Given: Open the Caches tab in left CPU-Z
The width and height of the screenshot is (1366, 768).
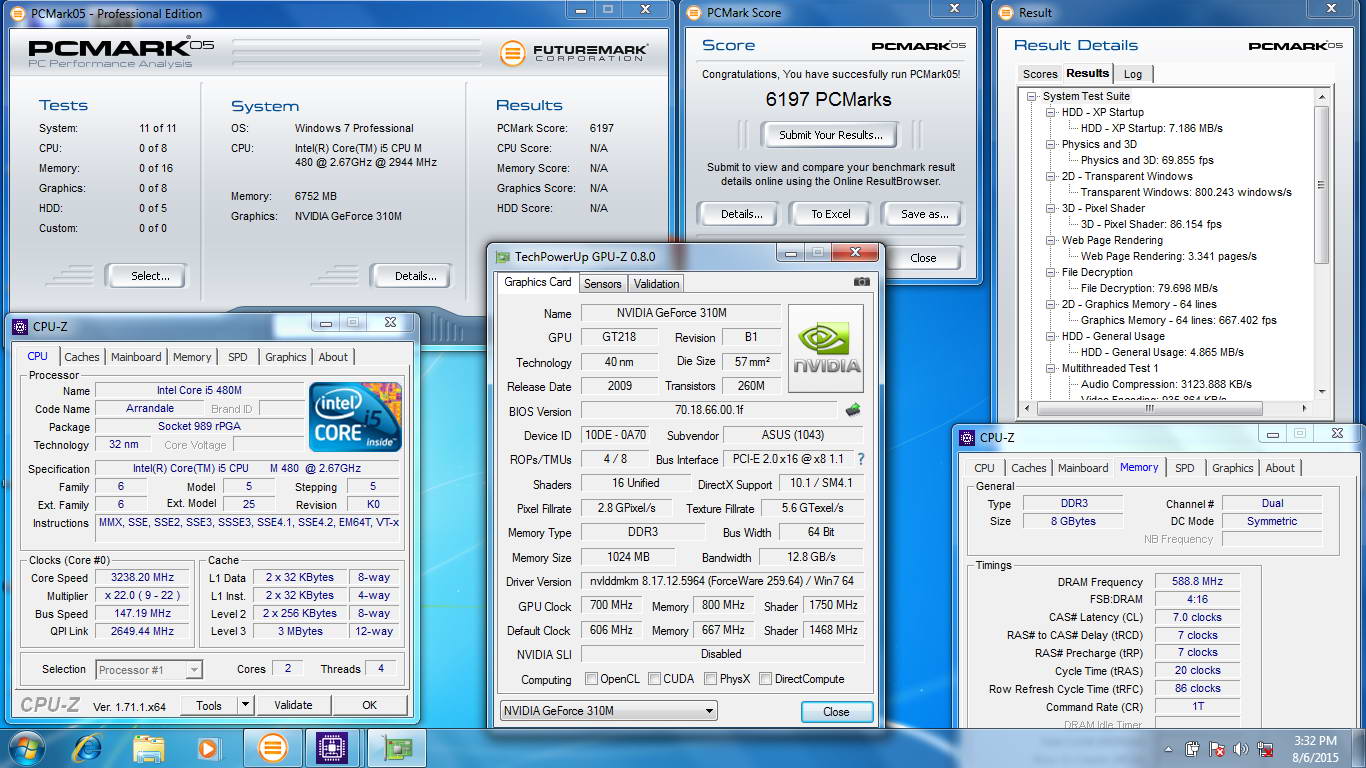Looking at the screenshot, I should tap(82, 357).
